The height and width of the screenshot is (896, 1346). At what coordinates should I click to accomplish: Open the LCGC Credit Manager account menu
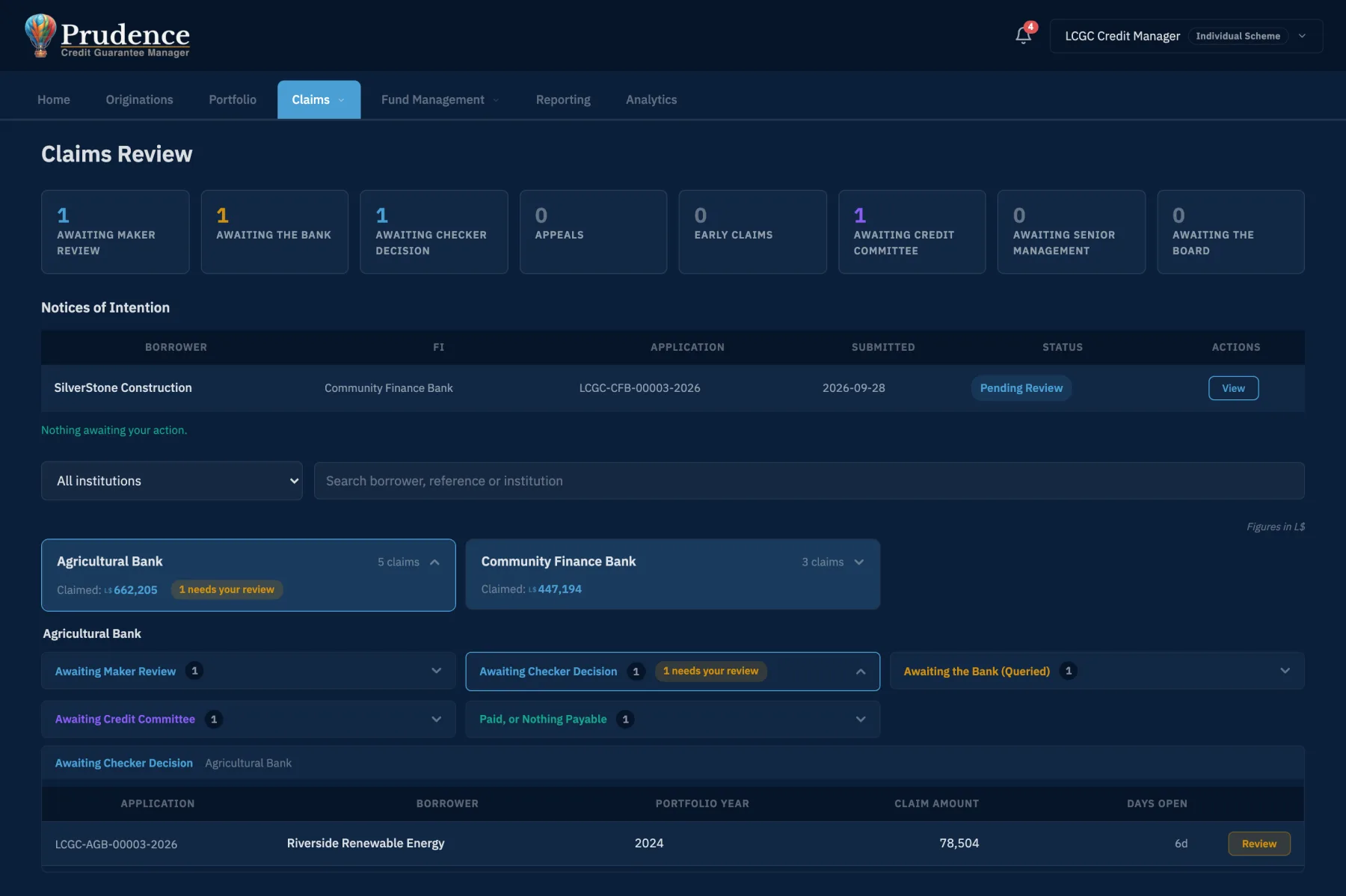tap(1186, 36)
